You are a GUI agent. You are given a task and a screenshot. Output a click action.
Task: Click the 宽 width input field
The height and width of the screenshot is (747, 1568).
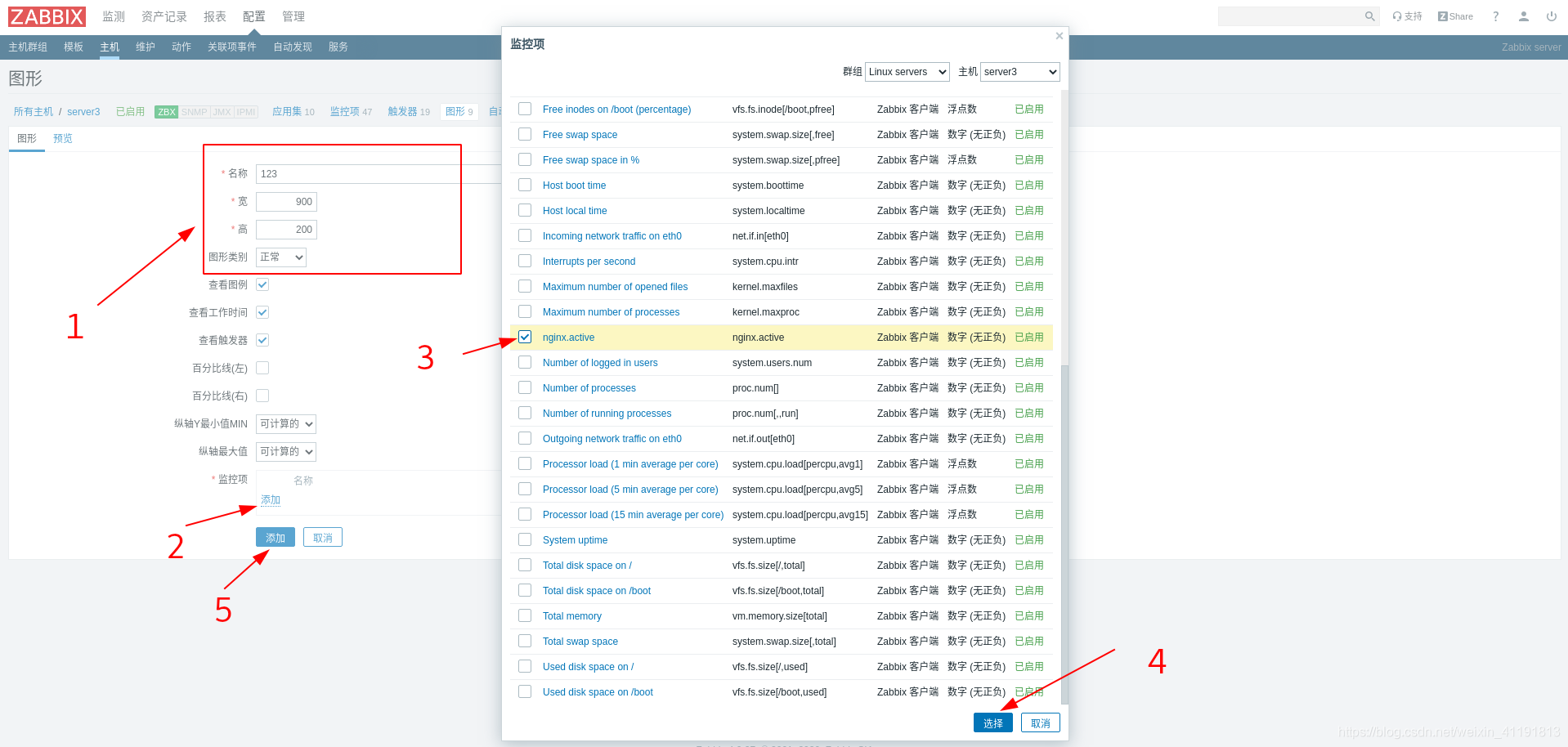(x=286, y=202)
